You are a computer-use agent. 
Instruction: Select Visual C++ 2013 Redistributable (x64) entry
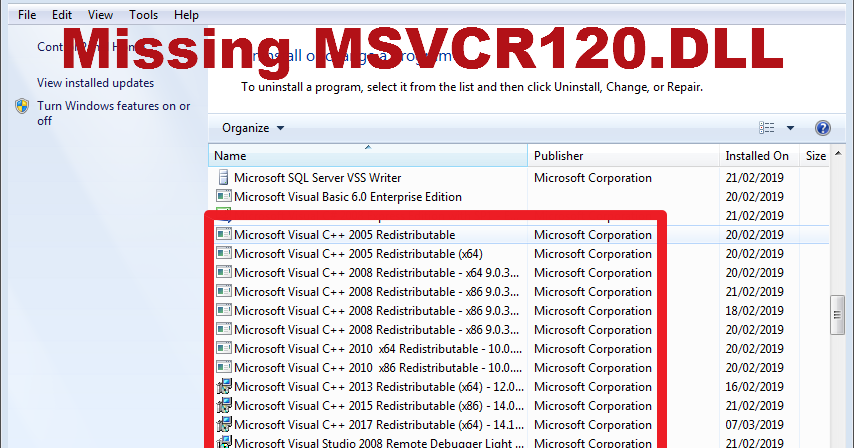(x=379, y=387)
